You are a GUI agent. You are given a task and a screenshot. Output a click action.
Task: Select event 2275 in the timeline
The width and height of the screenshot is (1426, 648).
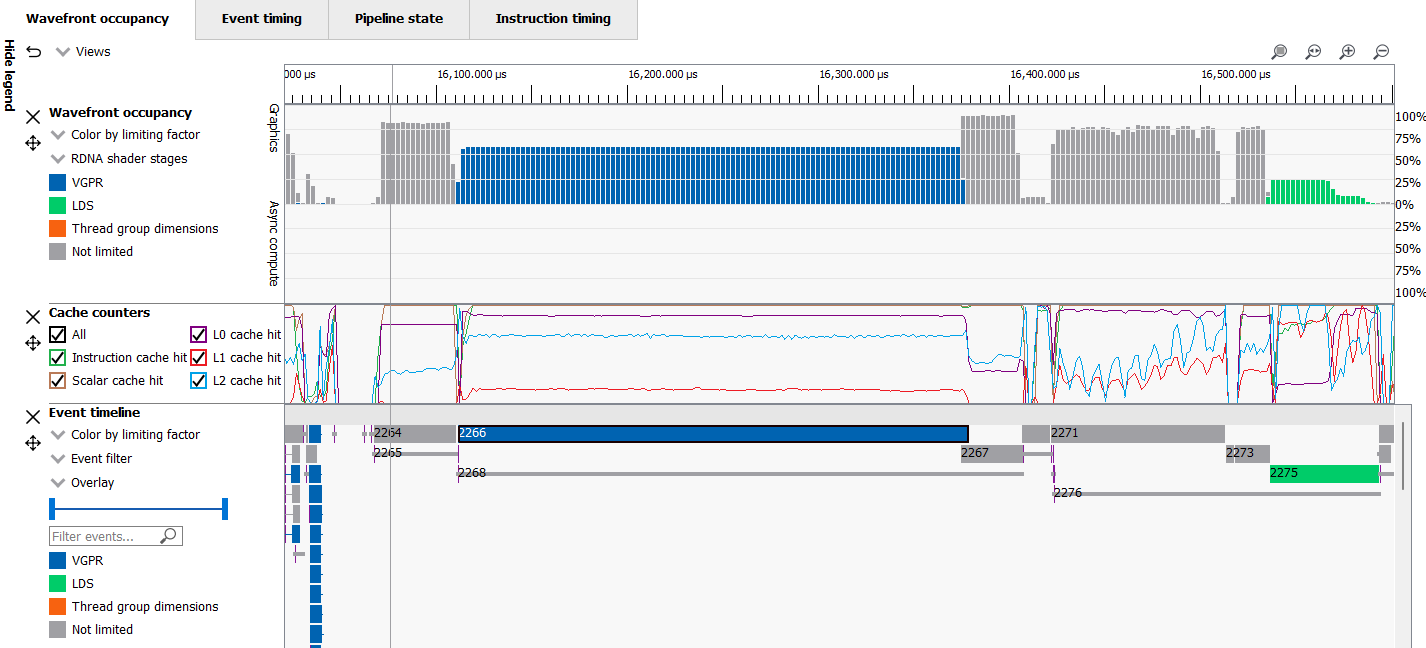(x=1323, y=473)
